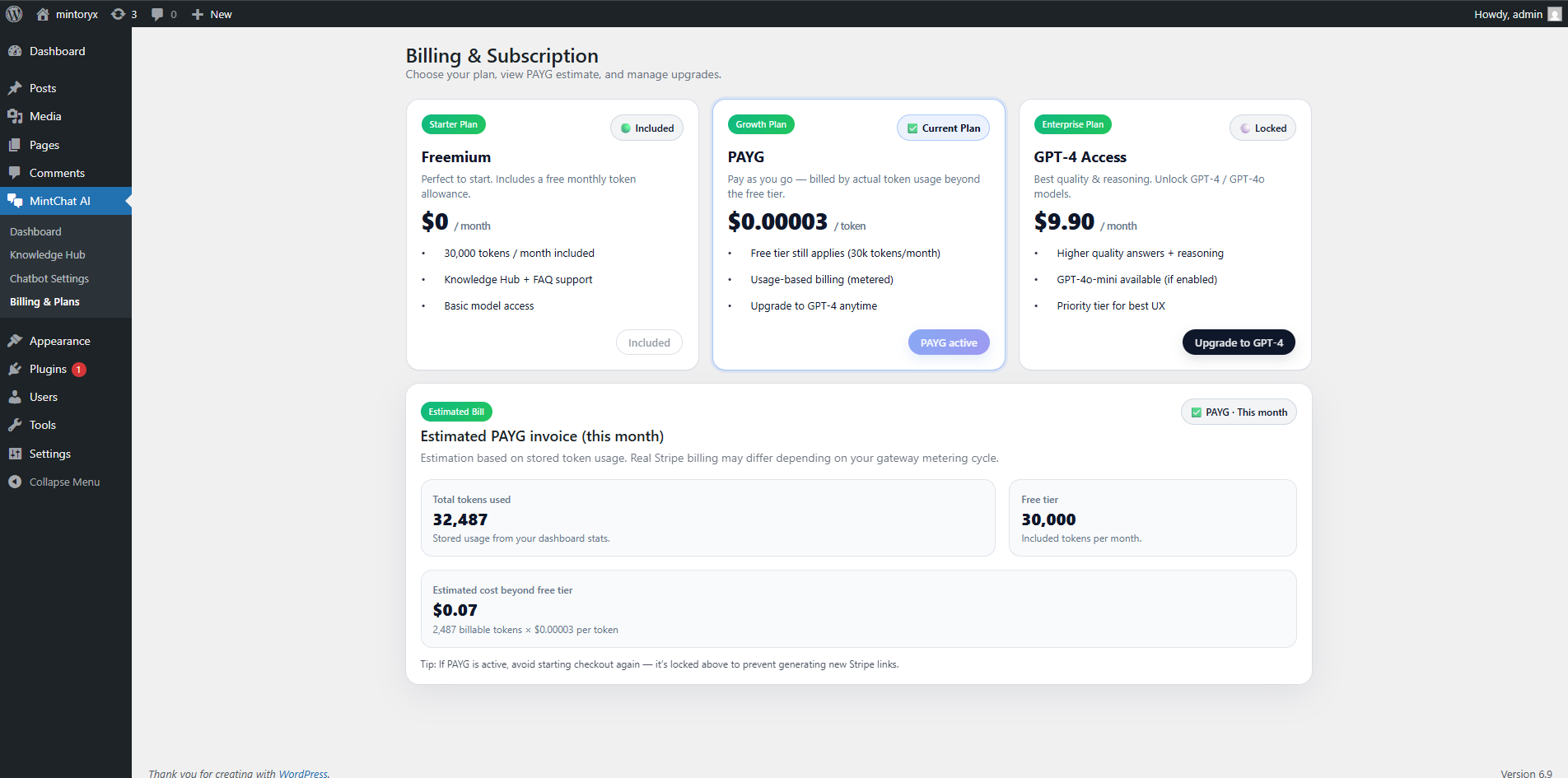Open the Appearance brush icon
This screenshot has height=778, width=1568.
tap(16, 340)
